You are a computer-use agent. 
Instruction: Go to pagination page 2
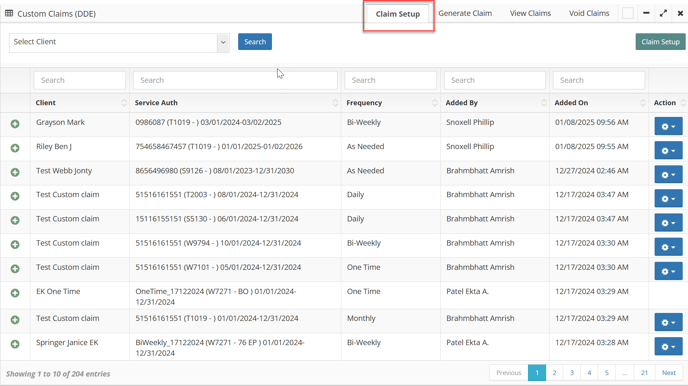click(x=554, y=373)
